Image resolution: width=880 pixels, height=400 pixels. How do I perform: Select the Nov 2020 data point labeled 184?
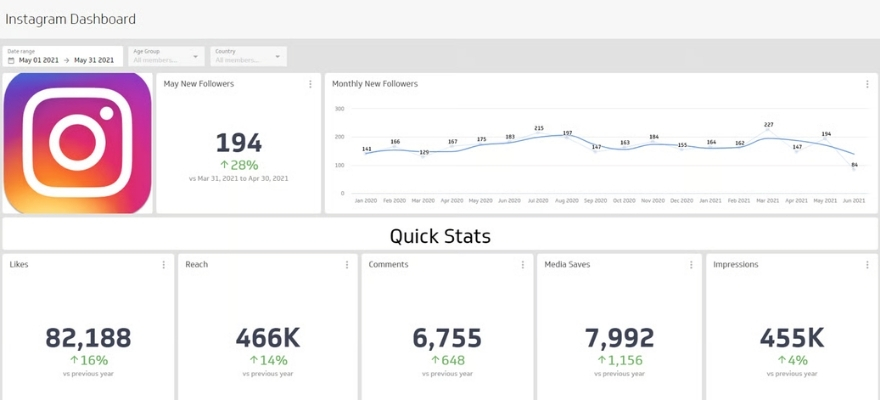654,141
